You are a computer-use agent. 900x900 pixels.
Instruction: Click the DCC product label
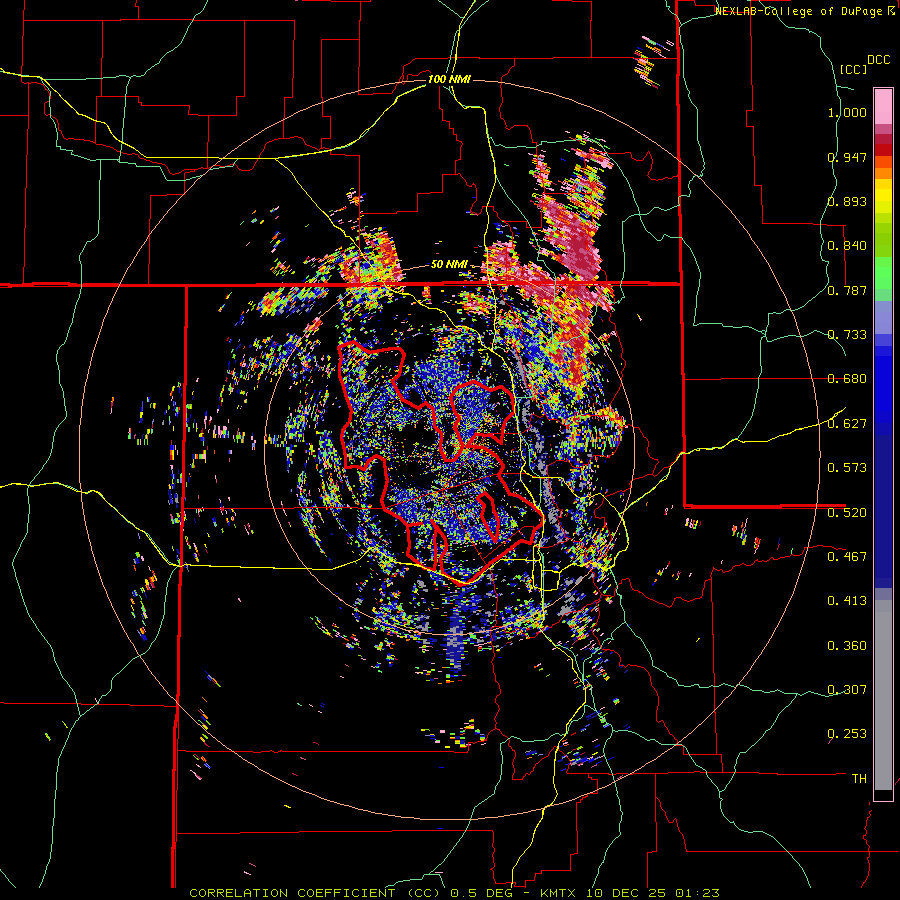pyautogui.click(x=878, y=60)
